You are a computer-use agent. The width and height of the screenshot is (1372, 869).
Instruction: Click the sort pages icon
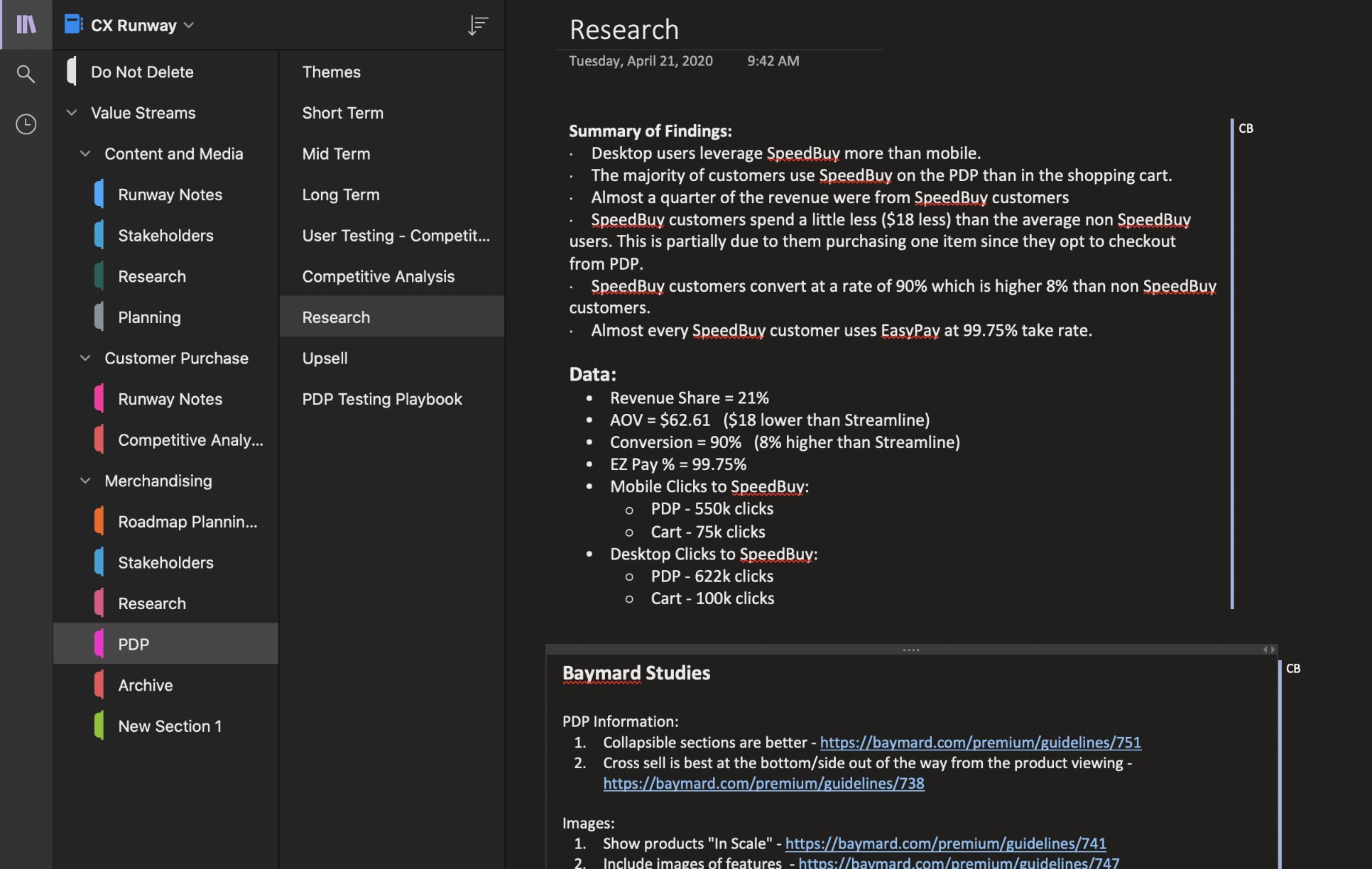point(477,25)
